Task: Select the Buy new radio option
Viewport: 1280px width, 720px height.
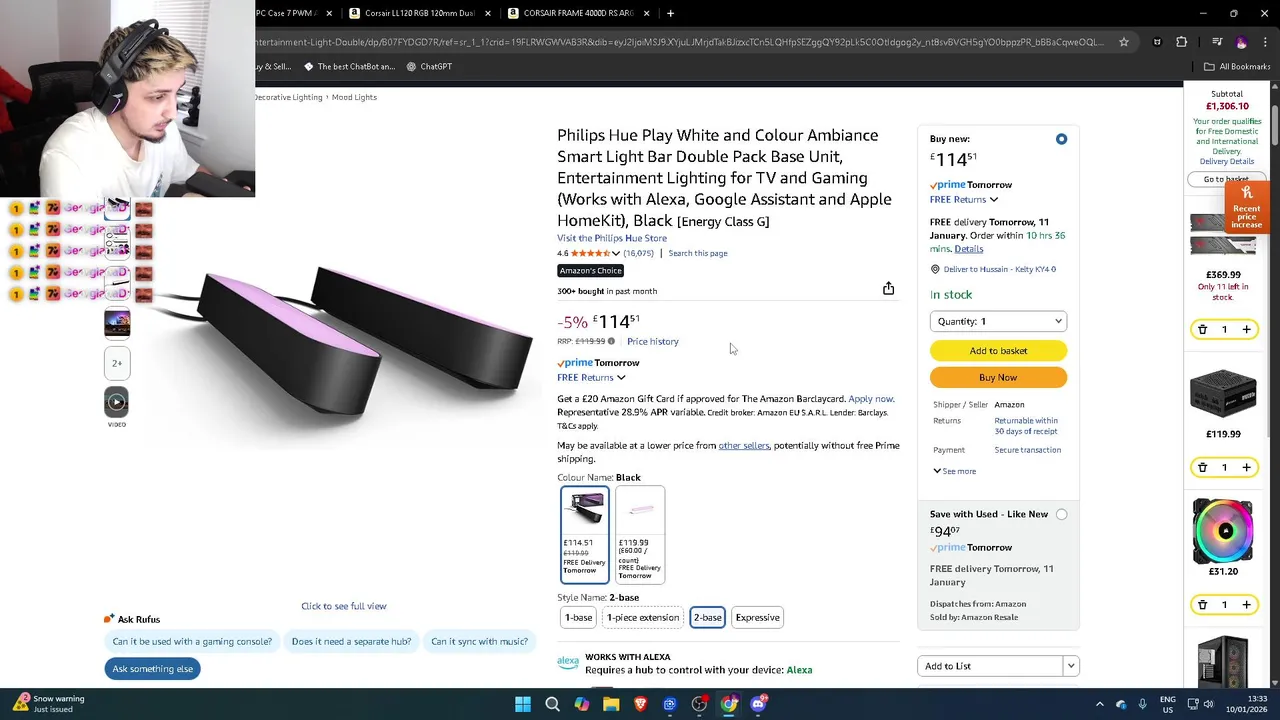Action: [x=1061, y=139]
